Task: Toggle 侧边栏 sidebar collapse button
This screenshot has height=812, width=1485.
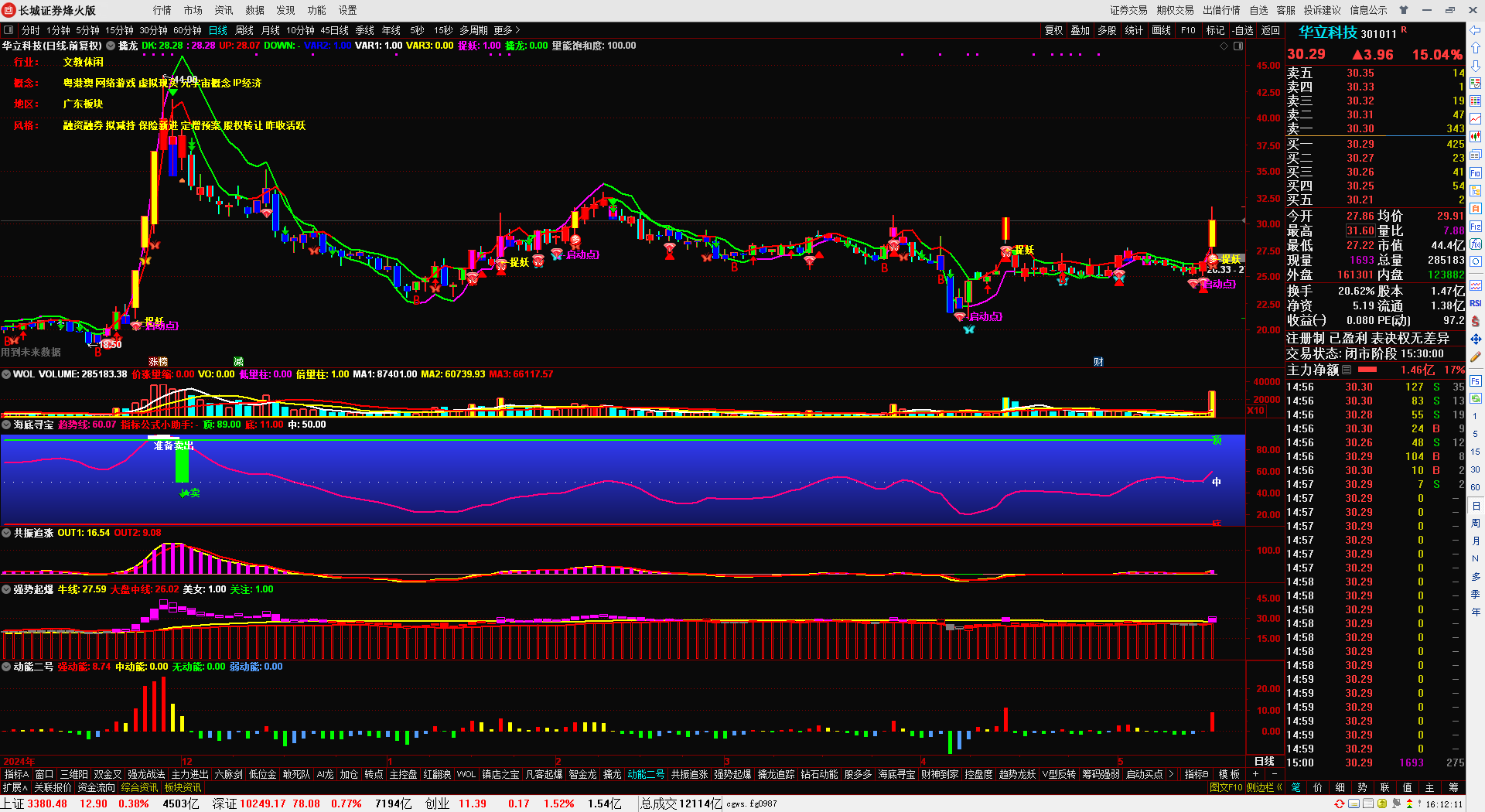Action: point(1264,787)
